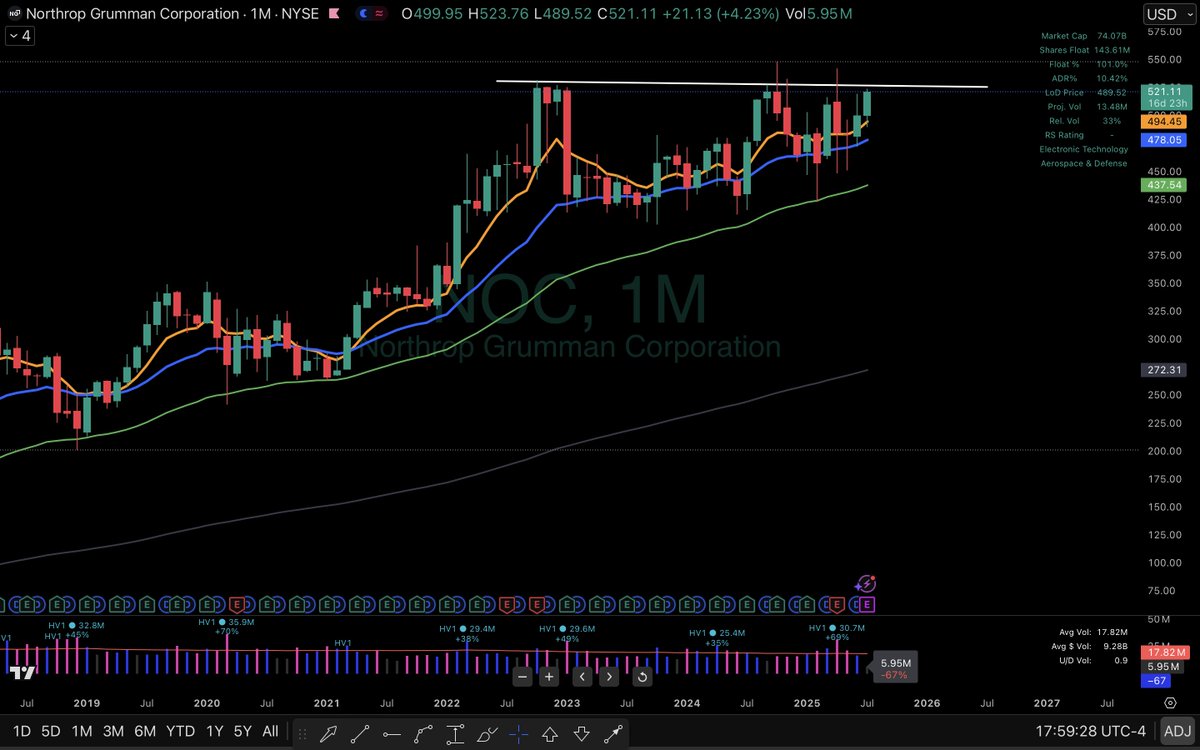The image size is (1200, 750).
Task: Zoom out the chart with minus button
Action: coord(520,676)
